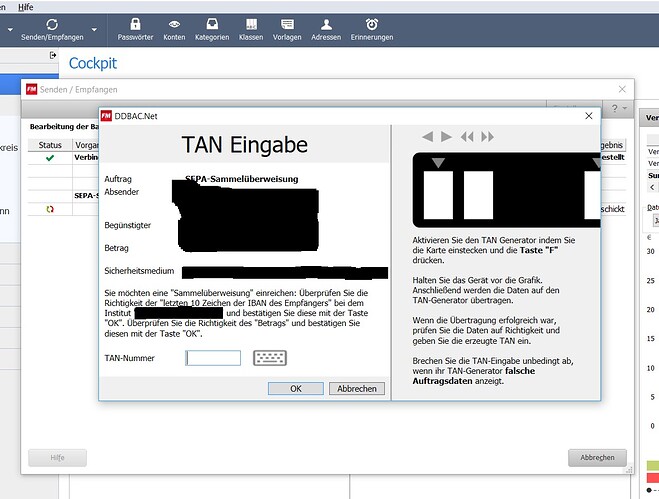
Task: Click the sidebar collapse exit icon
Action: pos(53,55)
